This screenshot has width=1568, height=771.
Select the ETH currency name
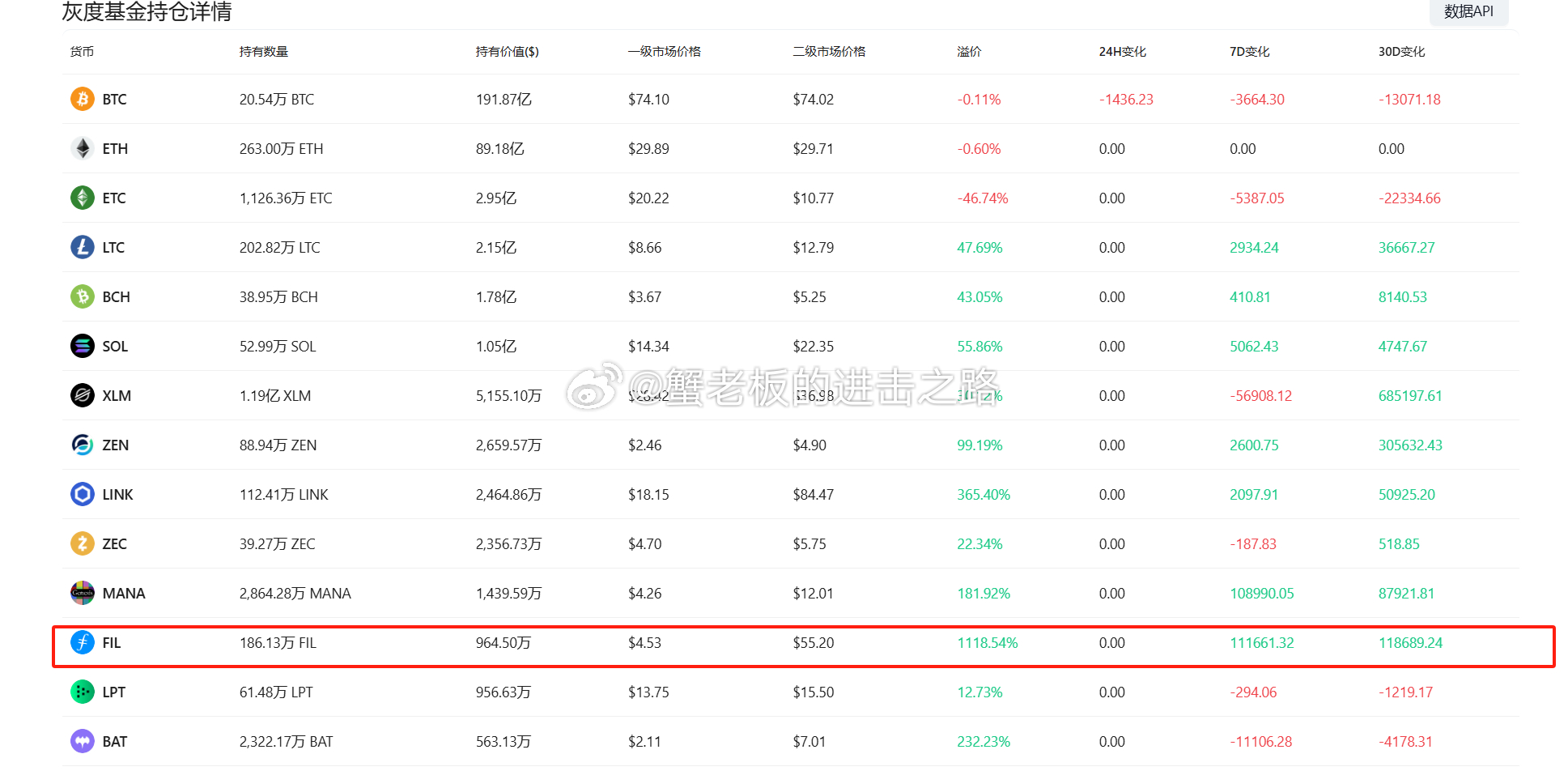click(115, 148)
